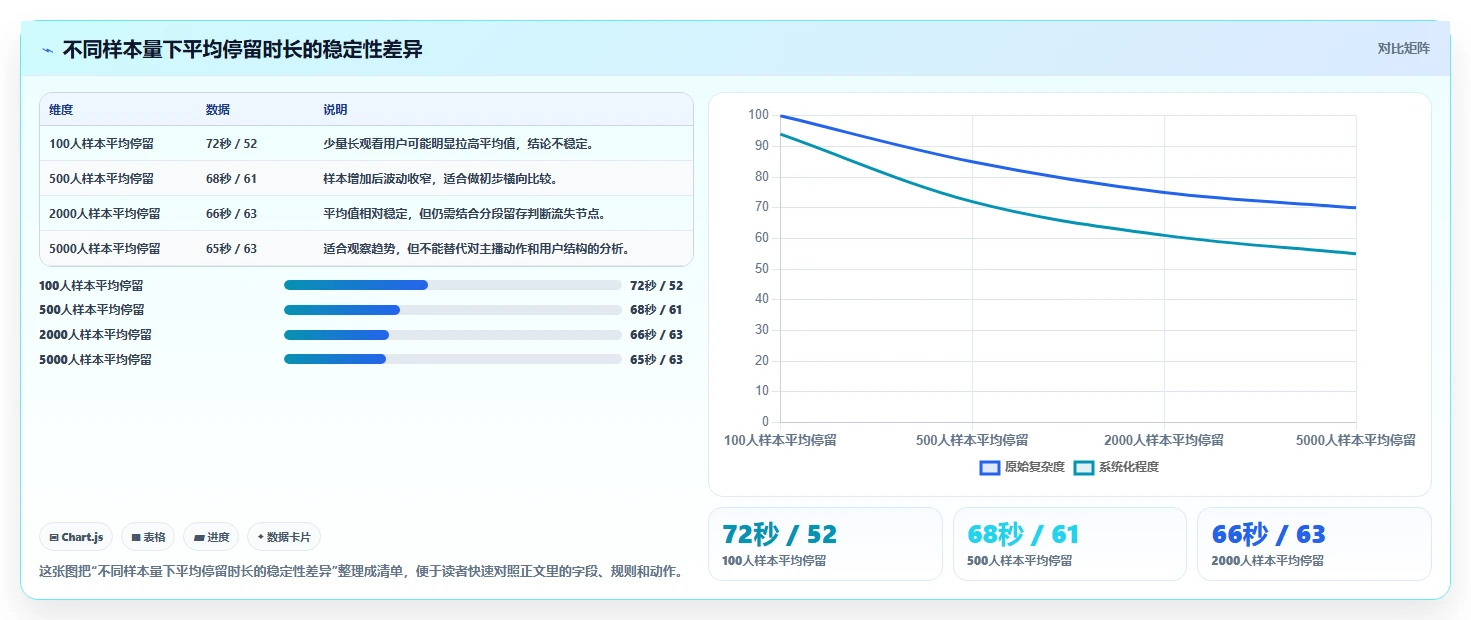Click the 维度 column header

61,110
